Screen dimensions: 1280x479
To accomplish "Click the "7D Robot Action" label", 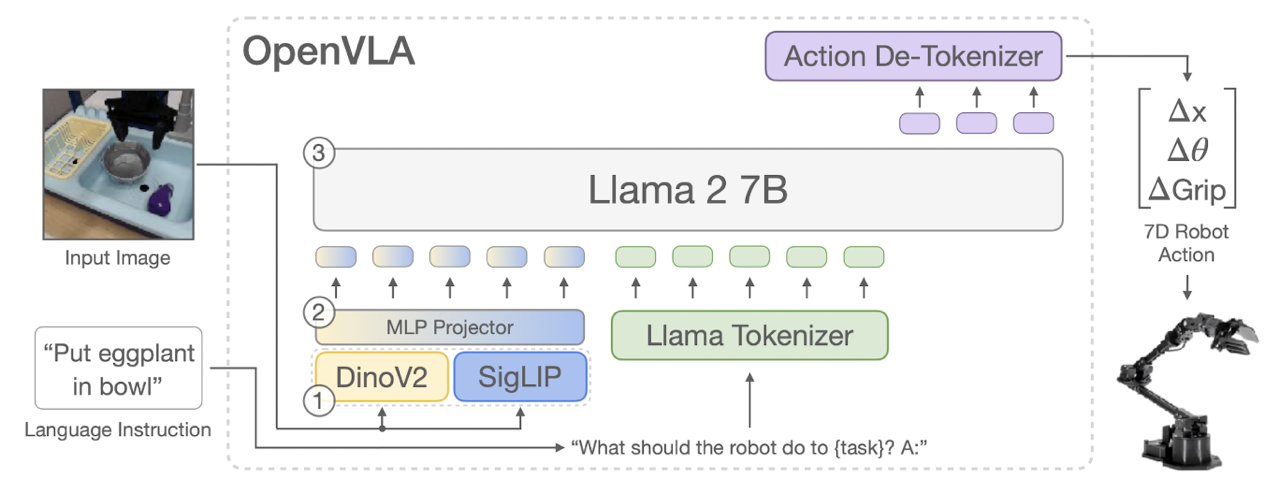I will coord(1186,243).
